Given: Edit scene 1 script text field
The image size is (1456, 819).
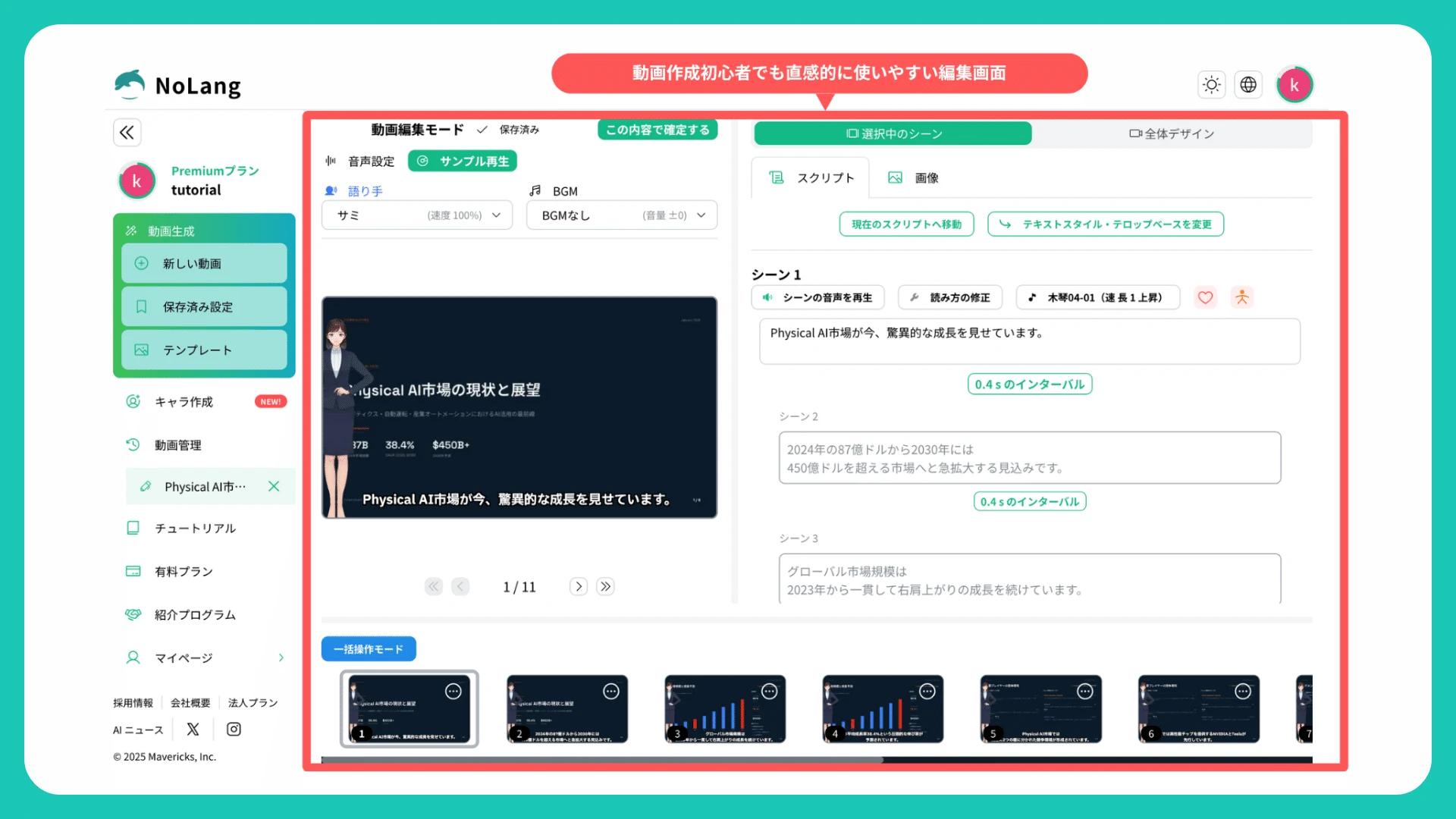Looking at the screenshot, I should coord(1030,341).
